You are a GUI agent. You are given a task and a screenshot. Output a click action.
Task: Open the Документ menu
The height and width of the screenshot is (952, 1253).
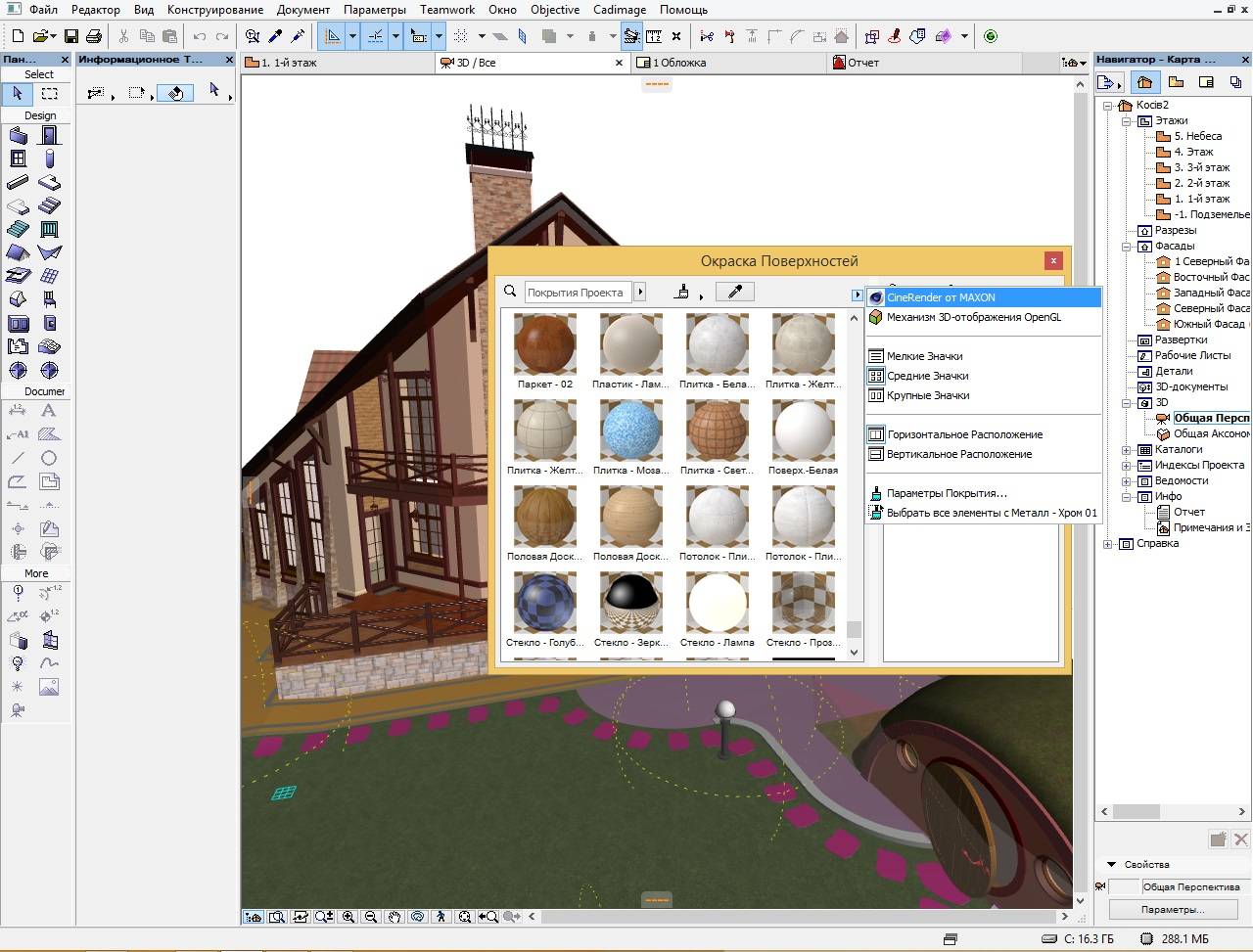[x=302, y=10]
